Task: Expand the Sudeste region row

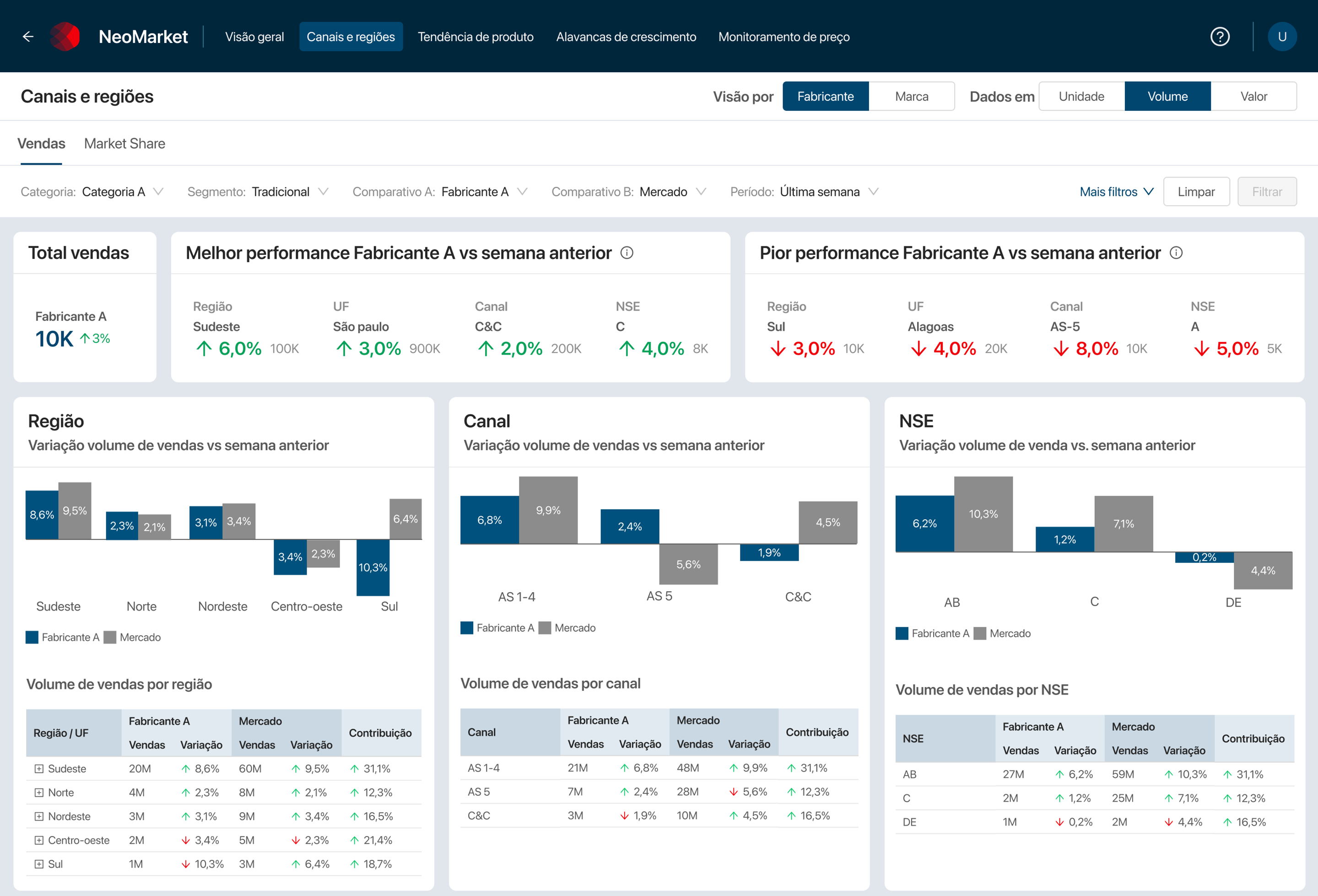Action: pos(38,768)
